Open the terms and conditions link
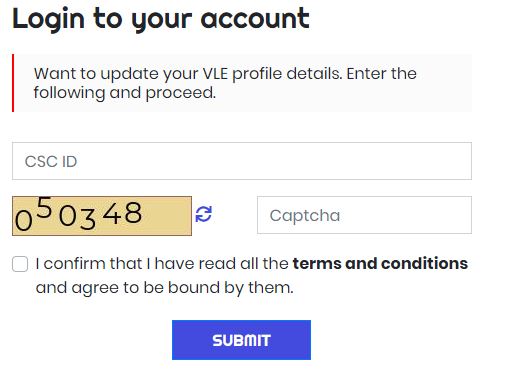508x380 pixels. point(380,263)
